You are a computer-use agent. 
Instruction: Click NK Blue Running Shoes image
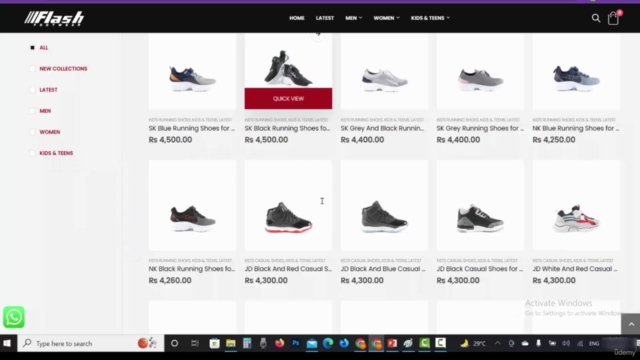coord(576,71)
